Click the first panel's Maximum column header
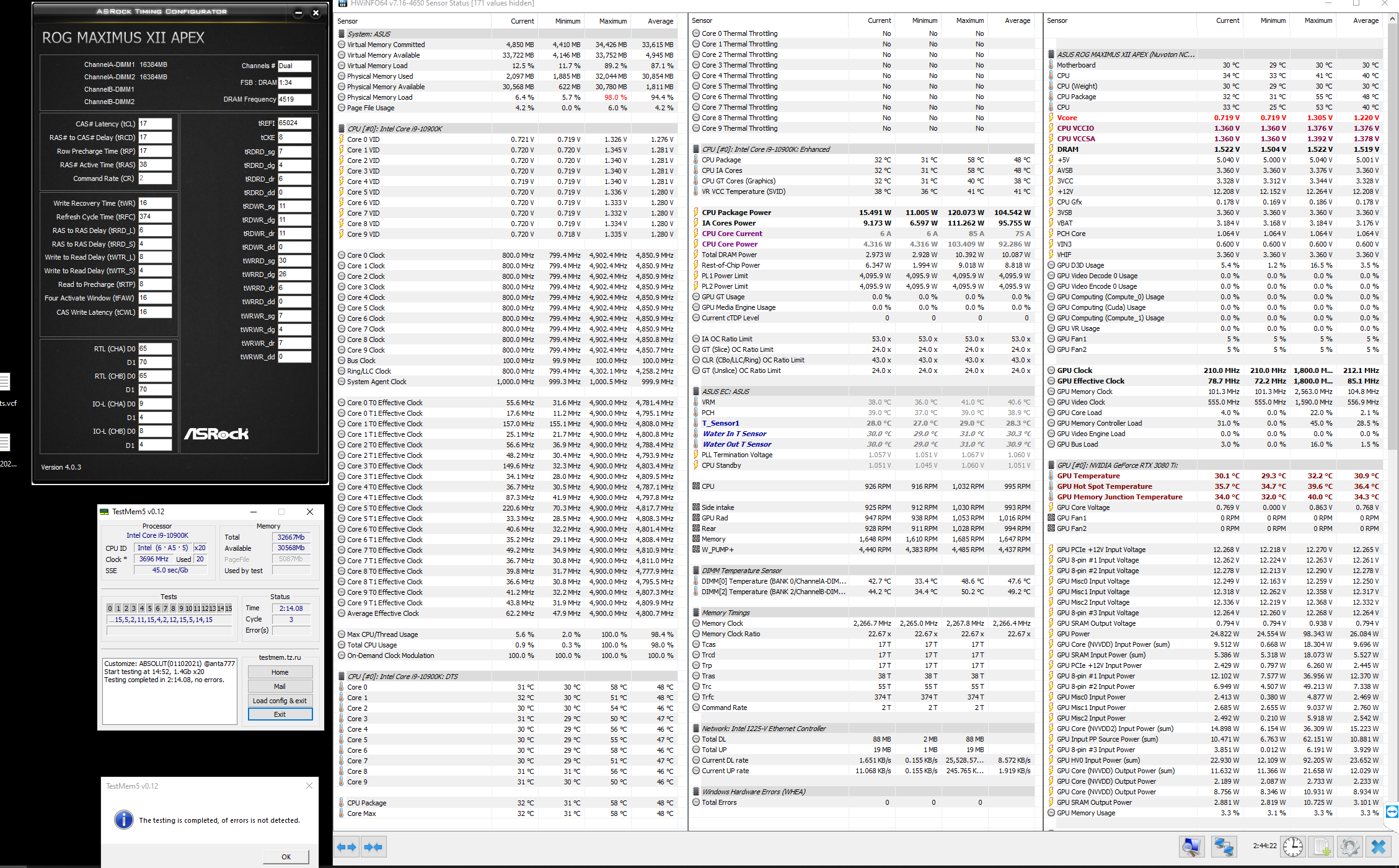1399x868 pixels. click(x=612, y=21)
